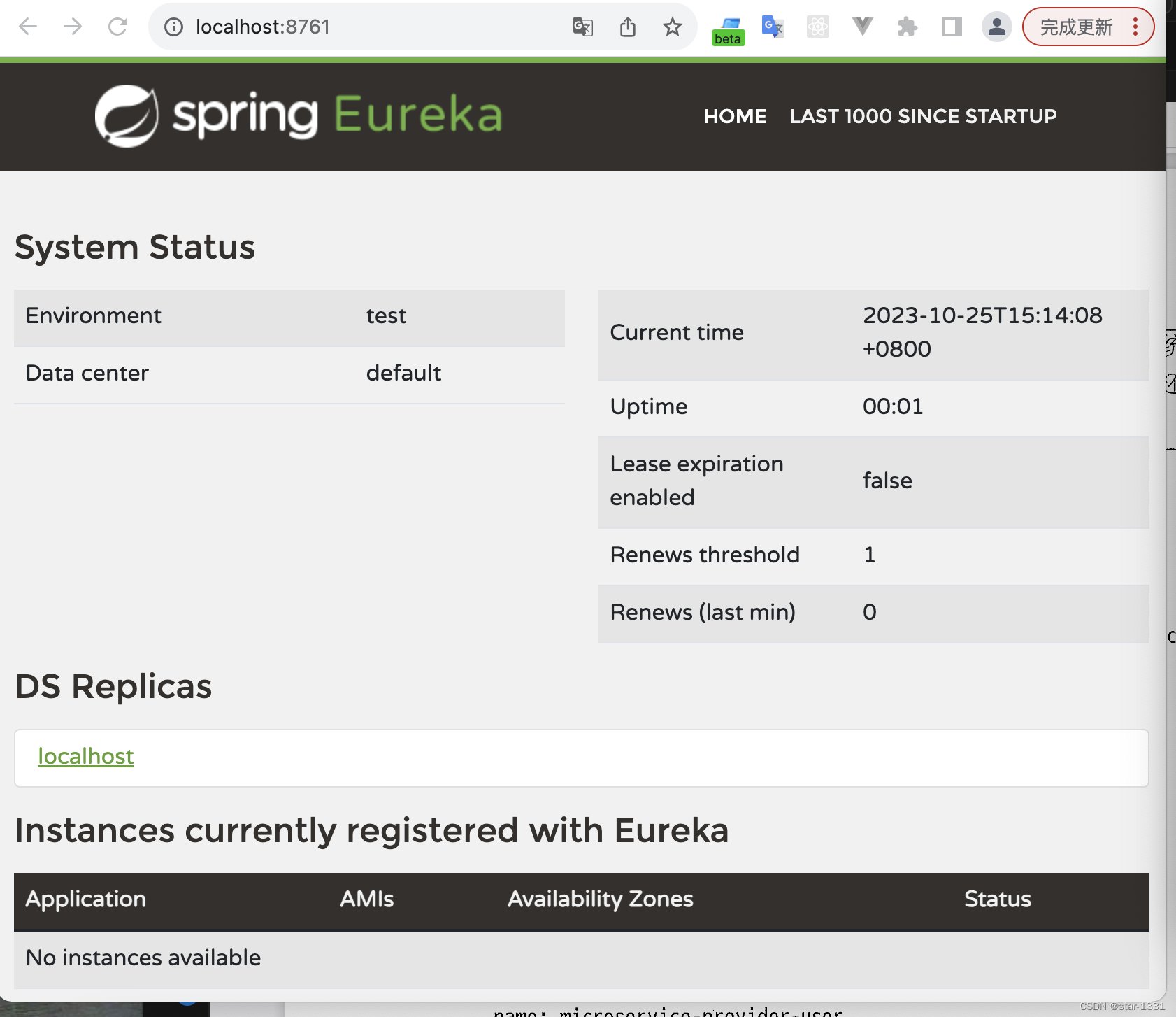
Task: Go back using the browser back arrow
Action: (x=28, y=27)
